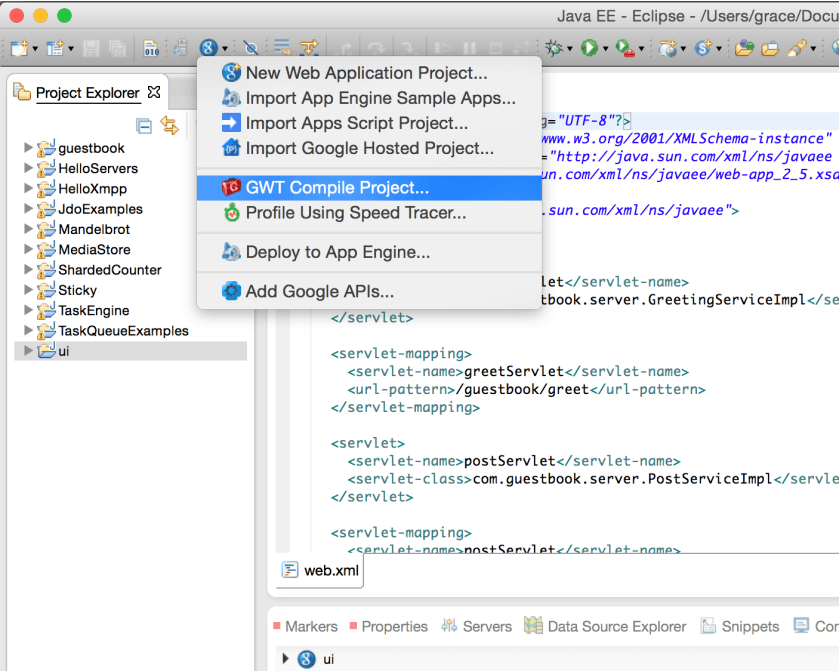The image size is (839, 671).
Task: Select New Web Application Project option
Action: coord(366,72)
